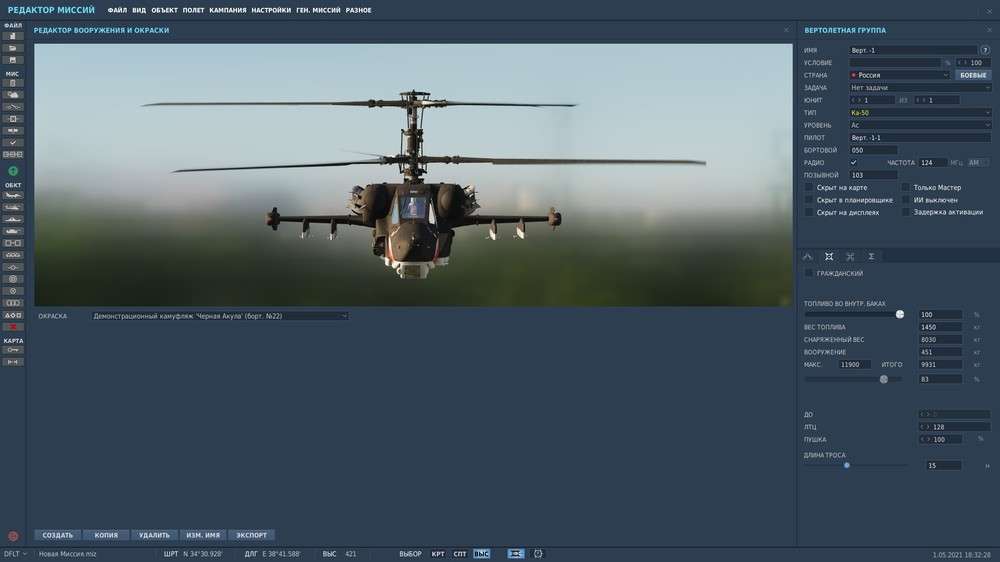Open the 'Настройки' menu
Viewport: 1000px width, 562px height.
pos(271,10)
